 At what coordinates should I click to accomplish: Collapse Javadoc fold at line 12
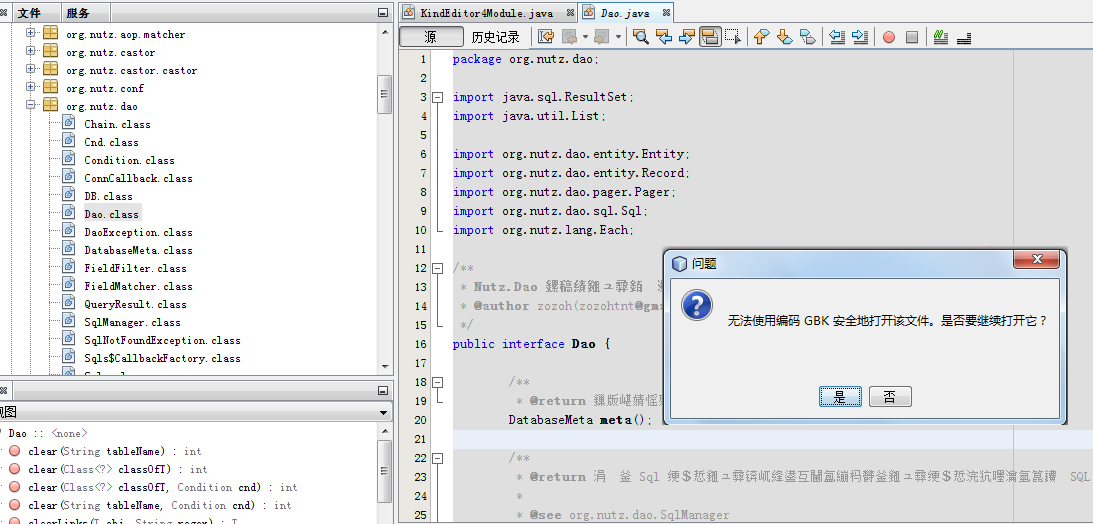click(x=437, y=268)
